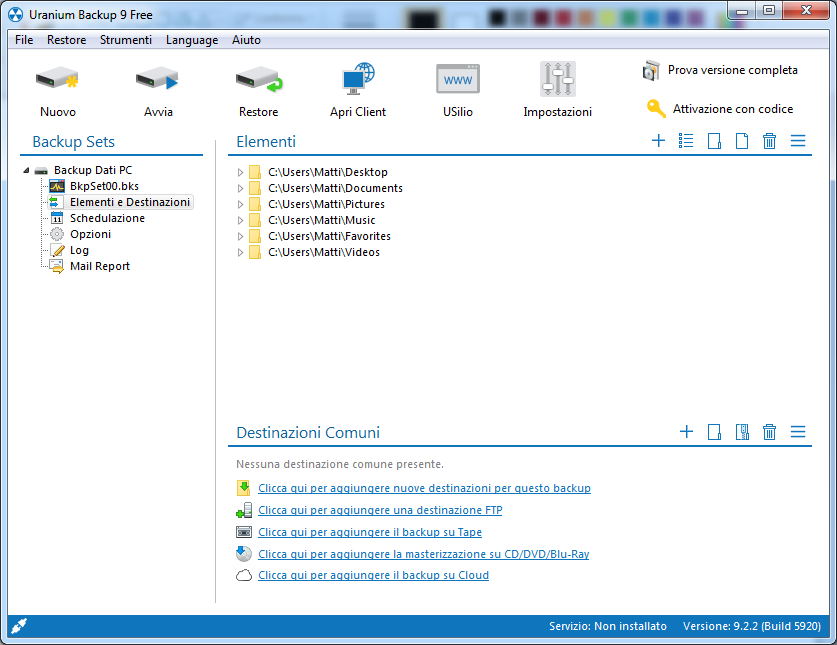Click Servizio: Non installato status text

pyautogui.click(x=607, y=626)
